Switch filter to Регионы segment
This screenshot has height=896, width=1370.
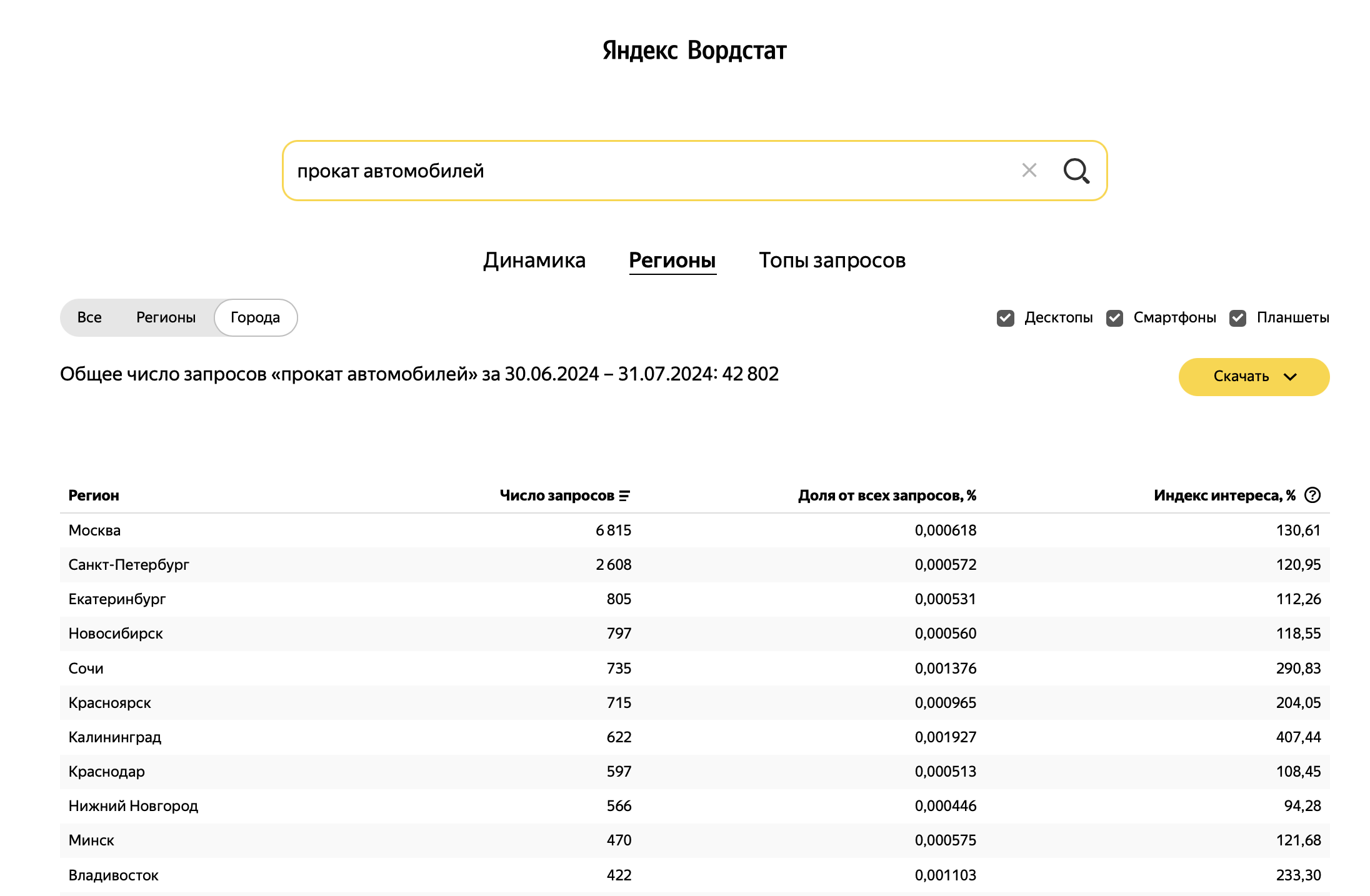[166, 317]
